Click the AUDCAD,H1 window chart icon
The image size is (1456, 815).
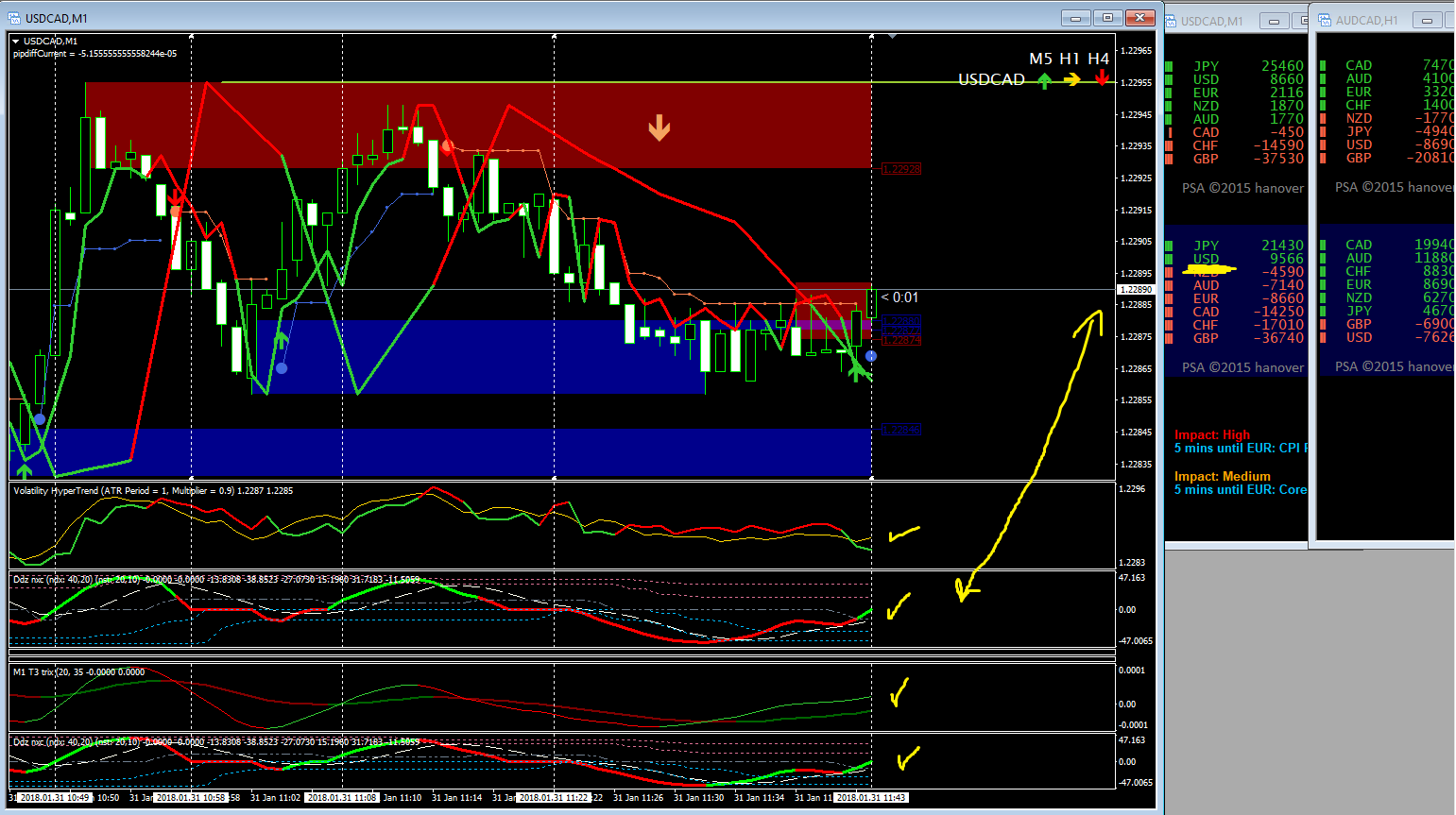click(x=1326, y=20)
